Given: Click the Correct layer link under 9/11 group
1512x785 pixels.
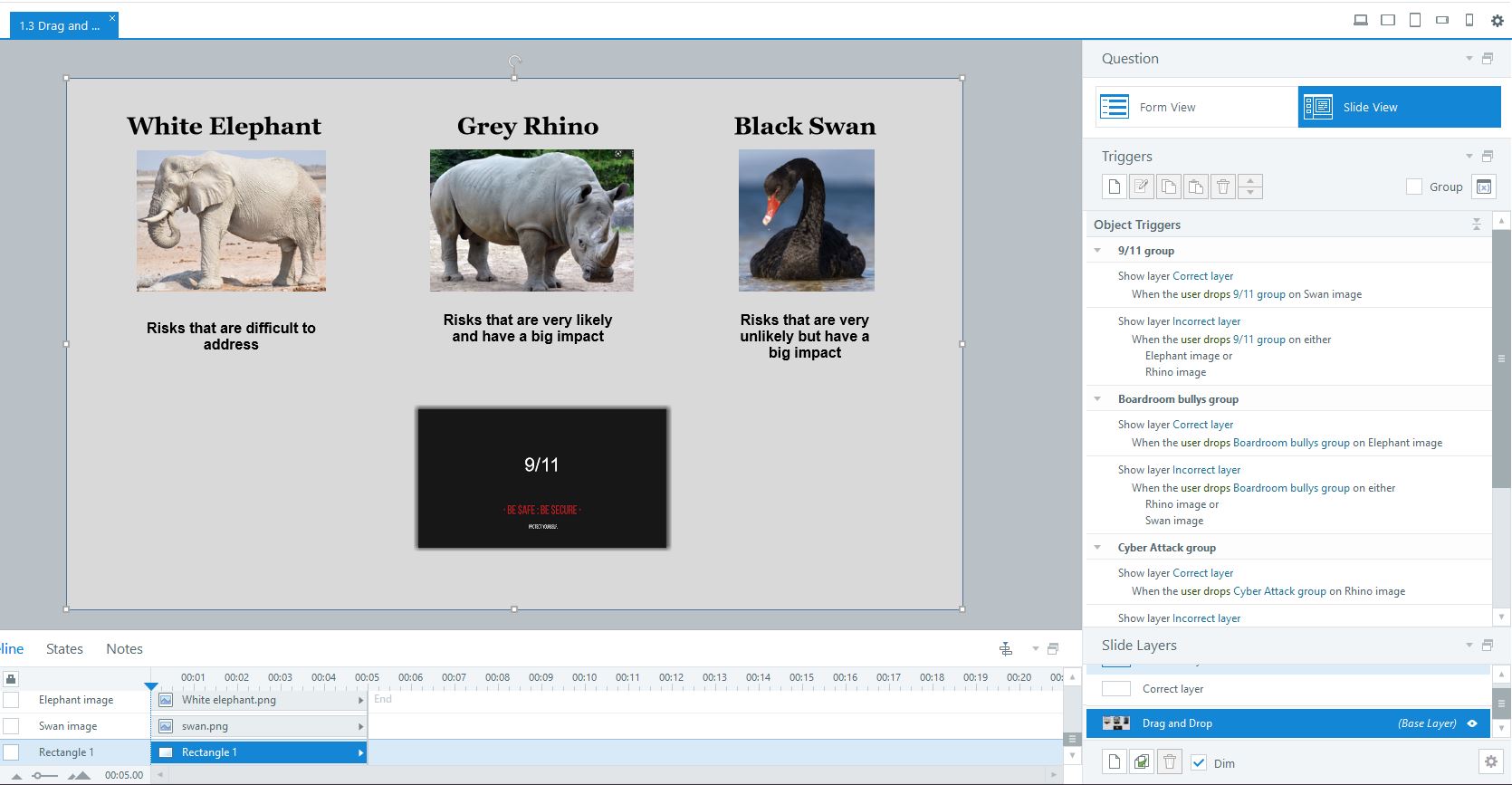Looking at the screenshot, I should click(x=1202, y=276).
